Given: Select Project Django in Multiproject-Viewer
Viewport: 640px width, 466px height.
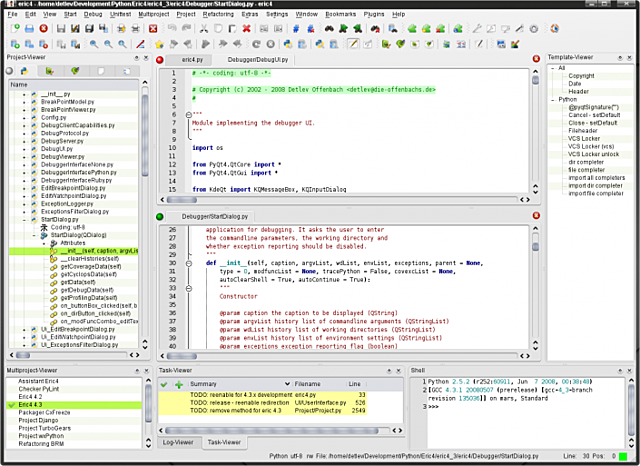Looking at the screenshot, I should (39, 420).
